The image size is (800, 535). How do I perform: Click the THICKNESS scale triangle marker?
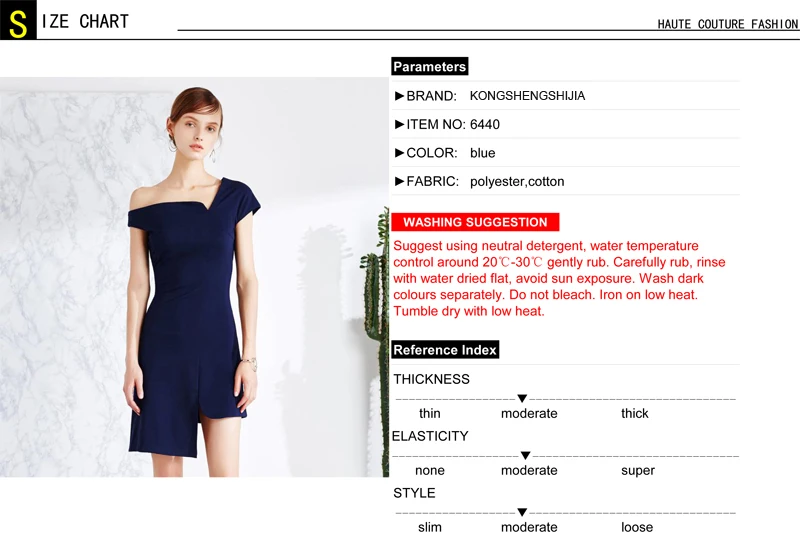click(x=522, y=398)
